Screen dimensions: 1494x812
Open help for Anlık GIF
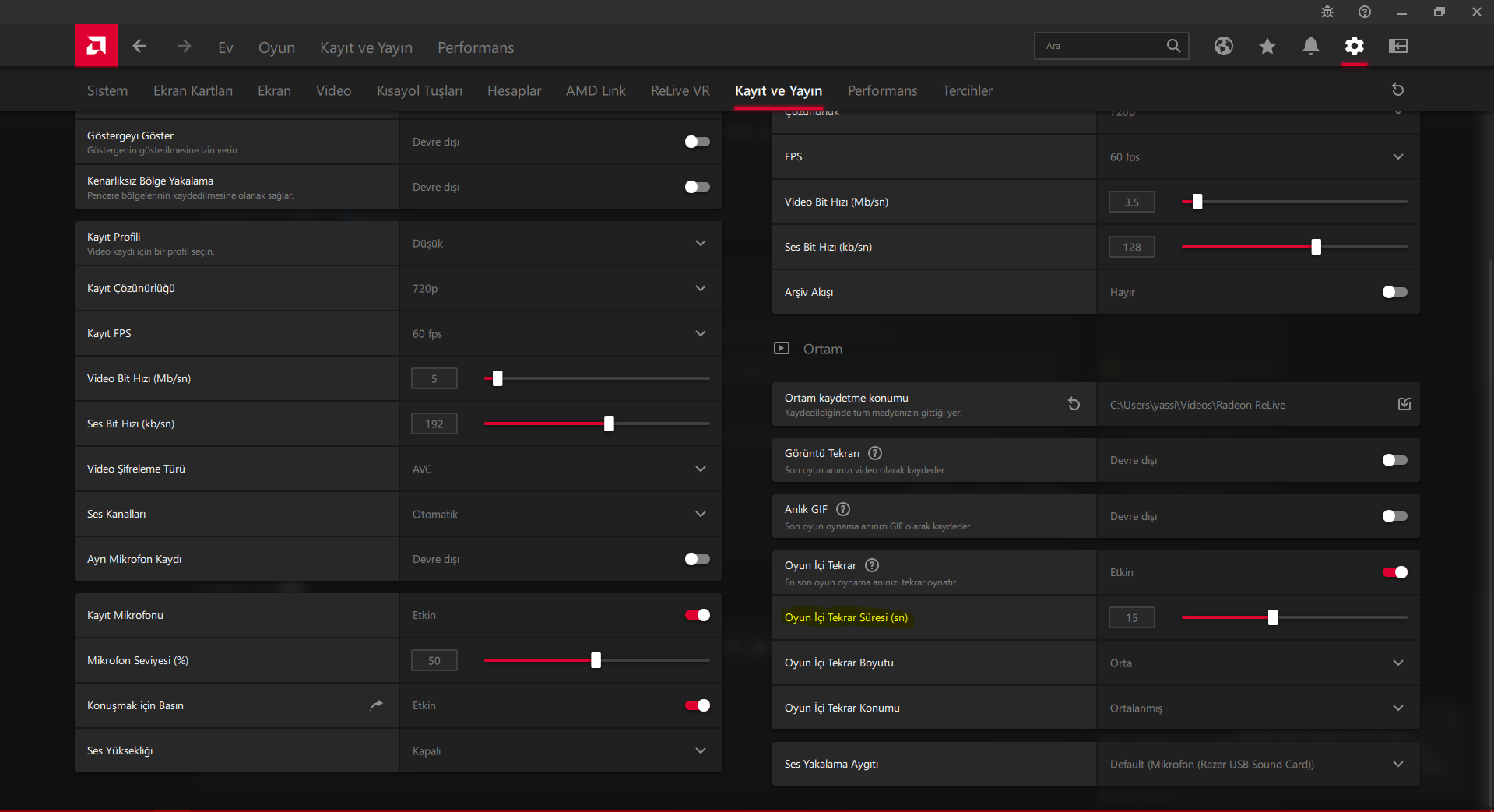(x=843, y=509)
